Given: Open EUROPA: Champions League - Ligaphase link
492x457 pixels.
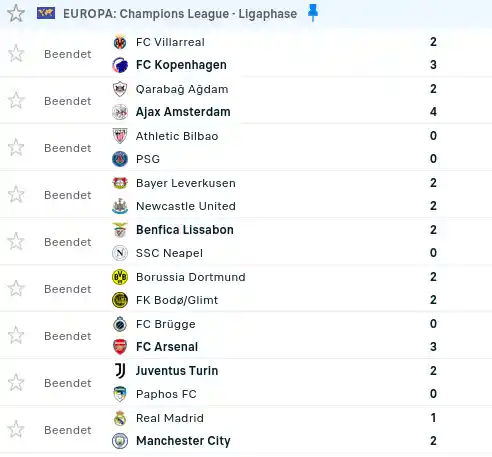Looking at the screenshot, I should pos(180,14).
